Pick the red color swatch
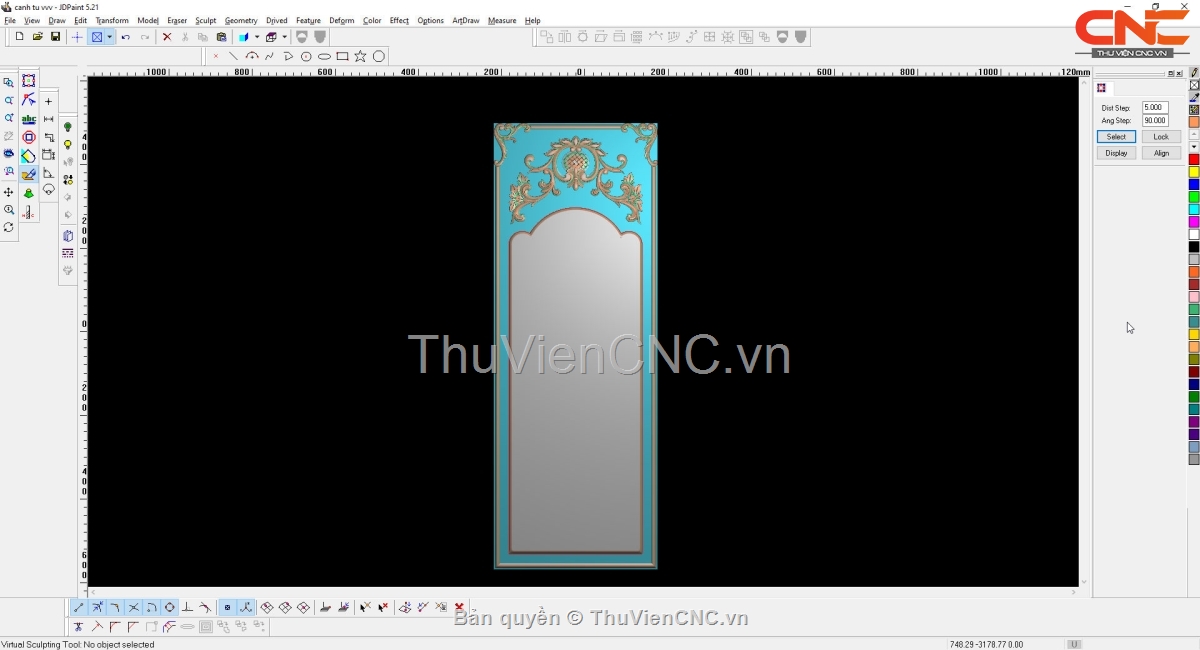1200x650 pixels. 1194,160
